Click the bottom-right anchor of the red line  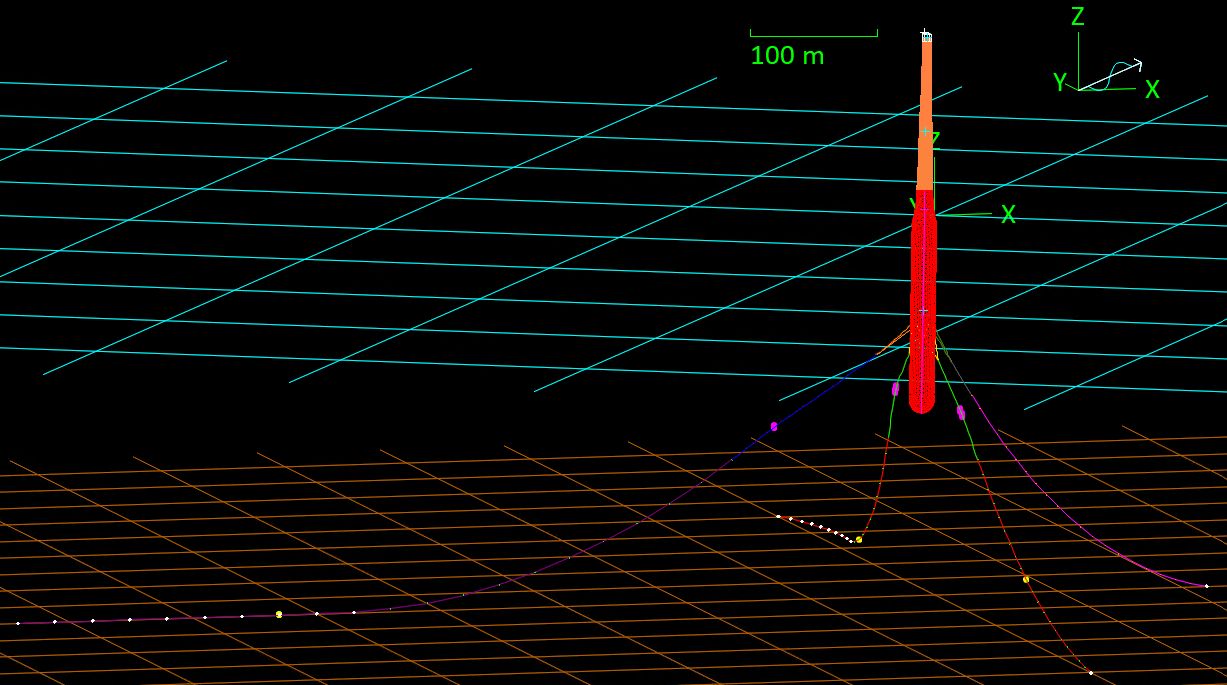click(1090, 672)
